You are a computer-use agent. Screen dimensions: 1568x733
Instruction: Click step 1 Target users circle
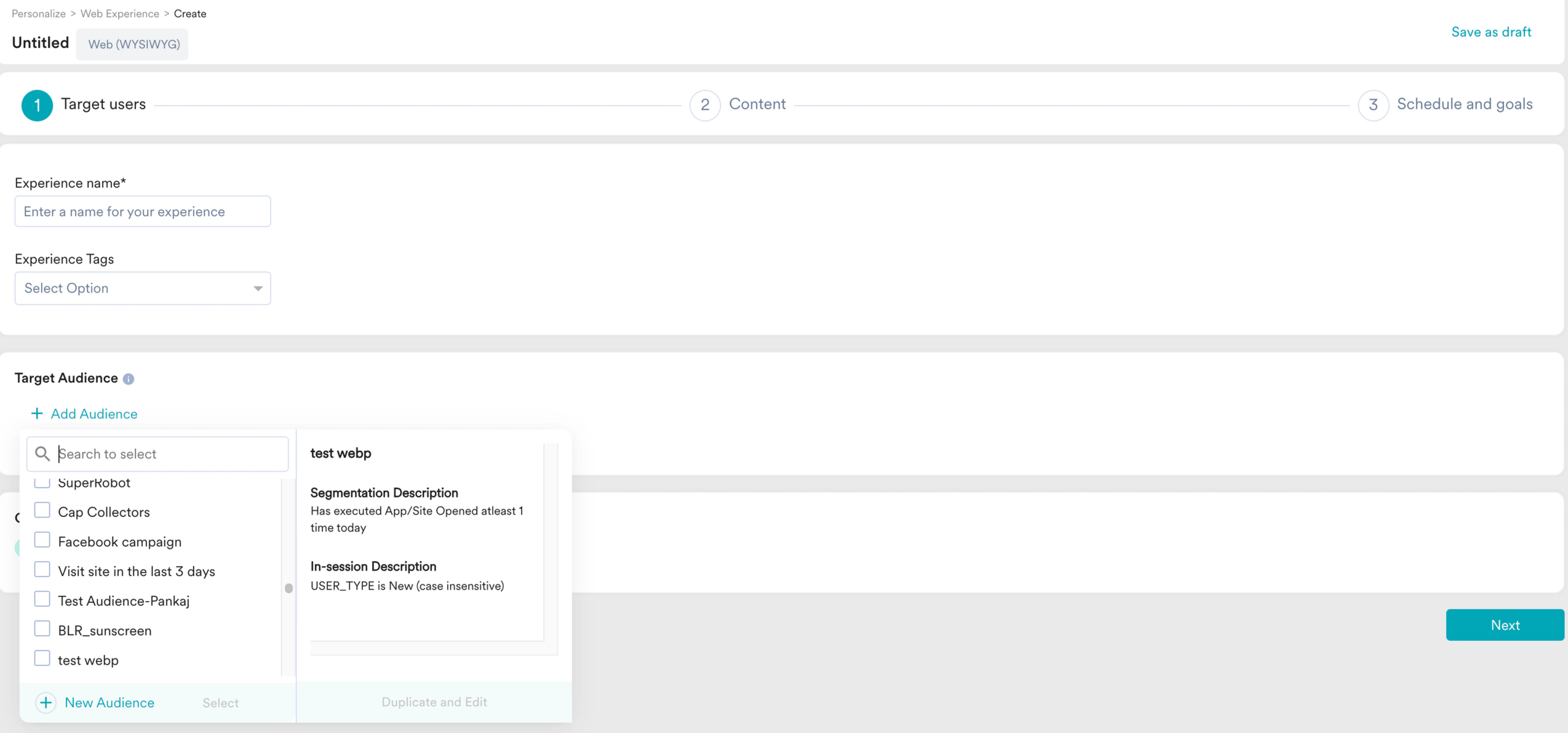(37, 105)
